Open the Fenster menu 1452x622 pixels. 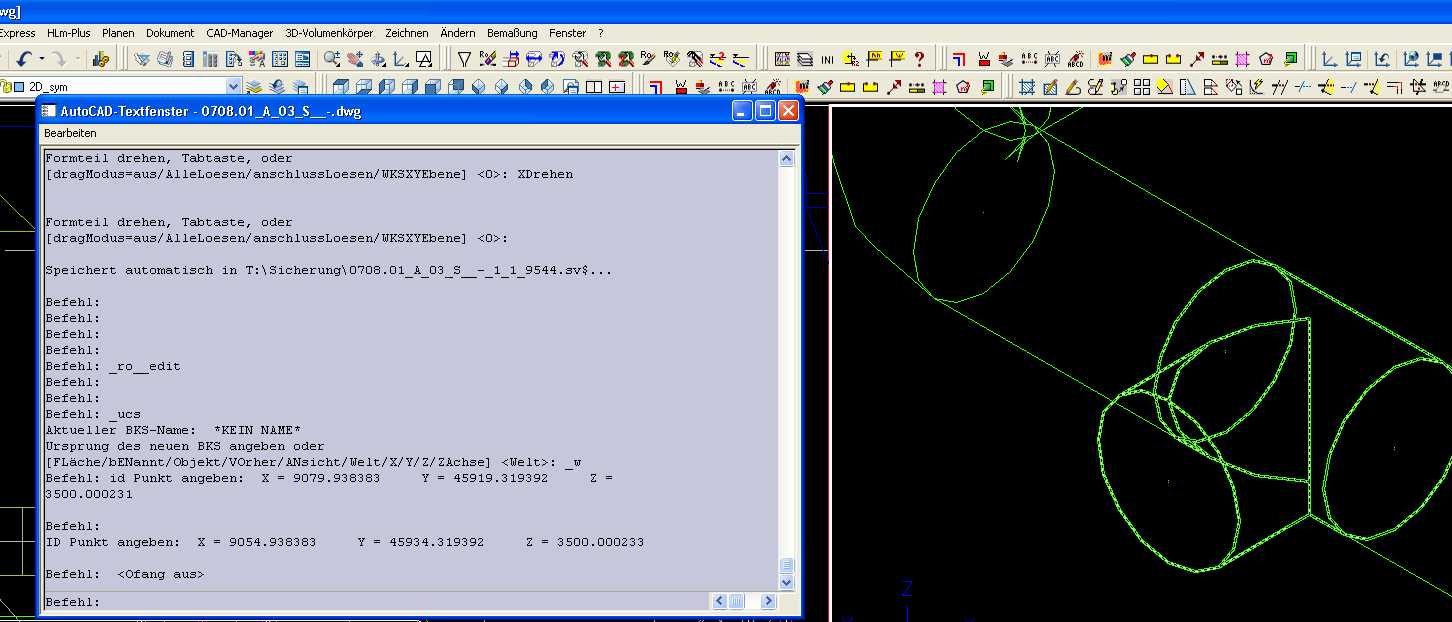[x=568, y=33]
